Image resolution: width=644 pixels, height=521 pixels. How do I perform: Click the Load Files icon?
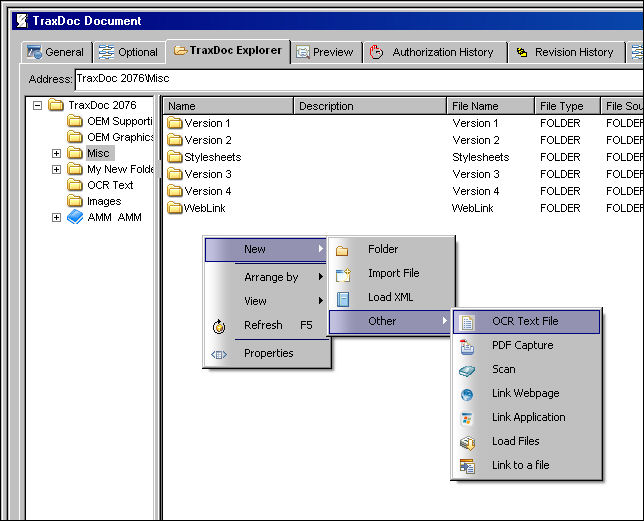[x=467, y=443]
